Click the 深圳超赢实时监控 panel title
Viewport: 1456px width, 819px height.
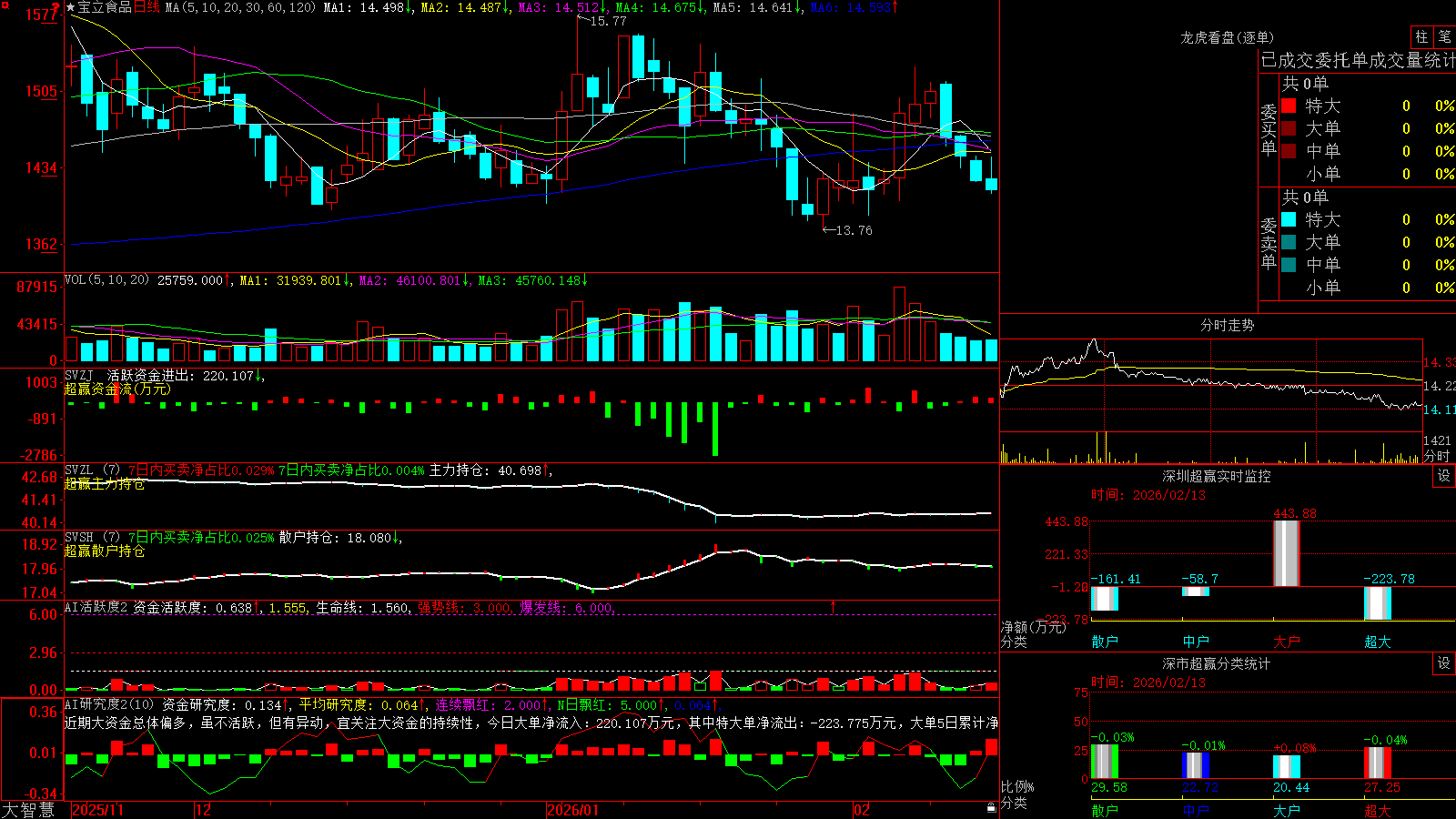(x=1217, y=476)
